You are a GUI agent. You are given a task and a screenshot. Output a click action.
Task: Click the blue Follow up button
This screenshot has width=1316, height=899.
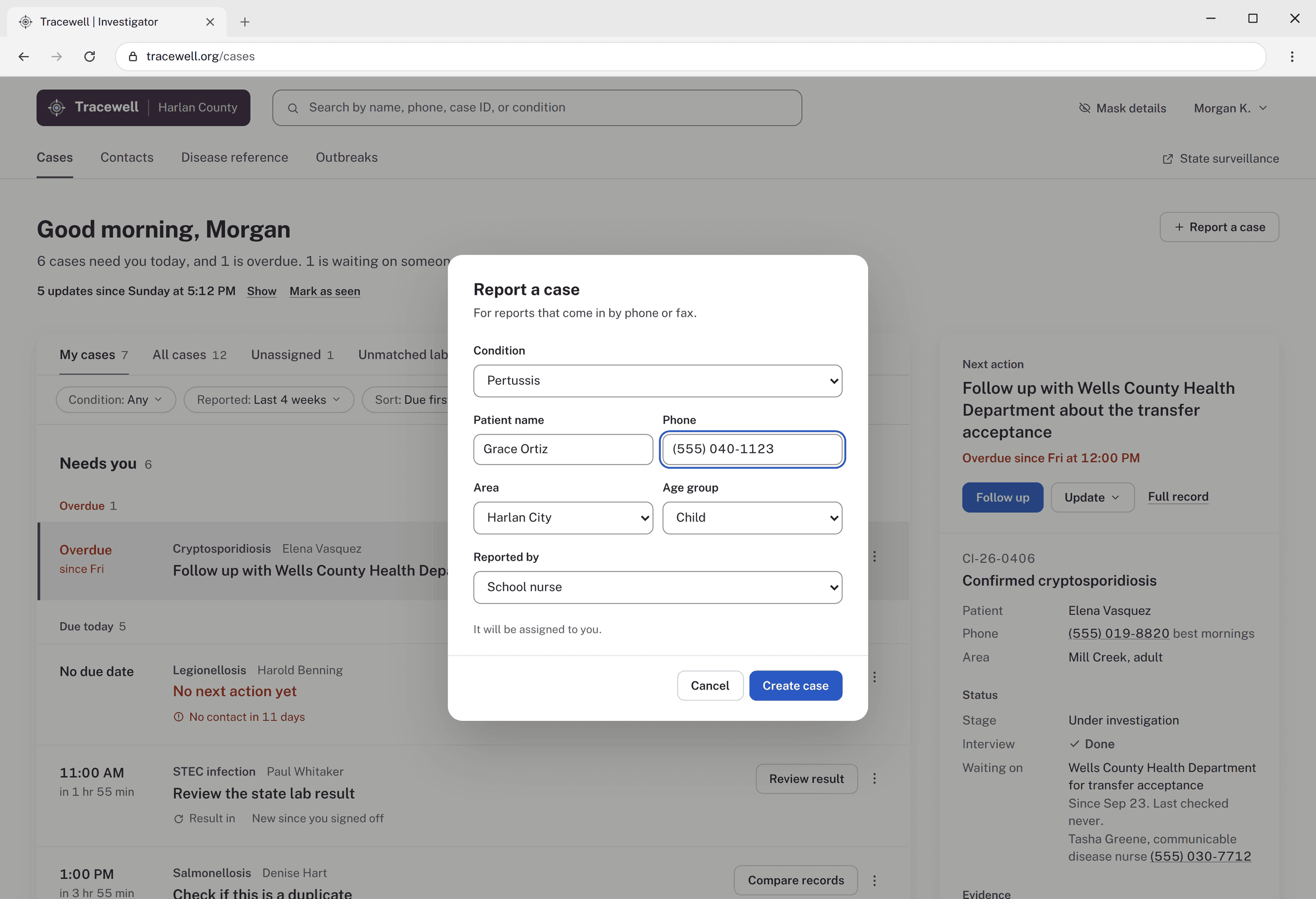coord(1002,498)
